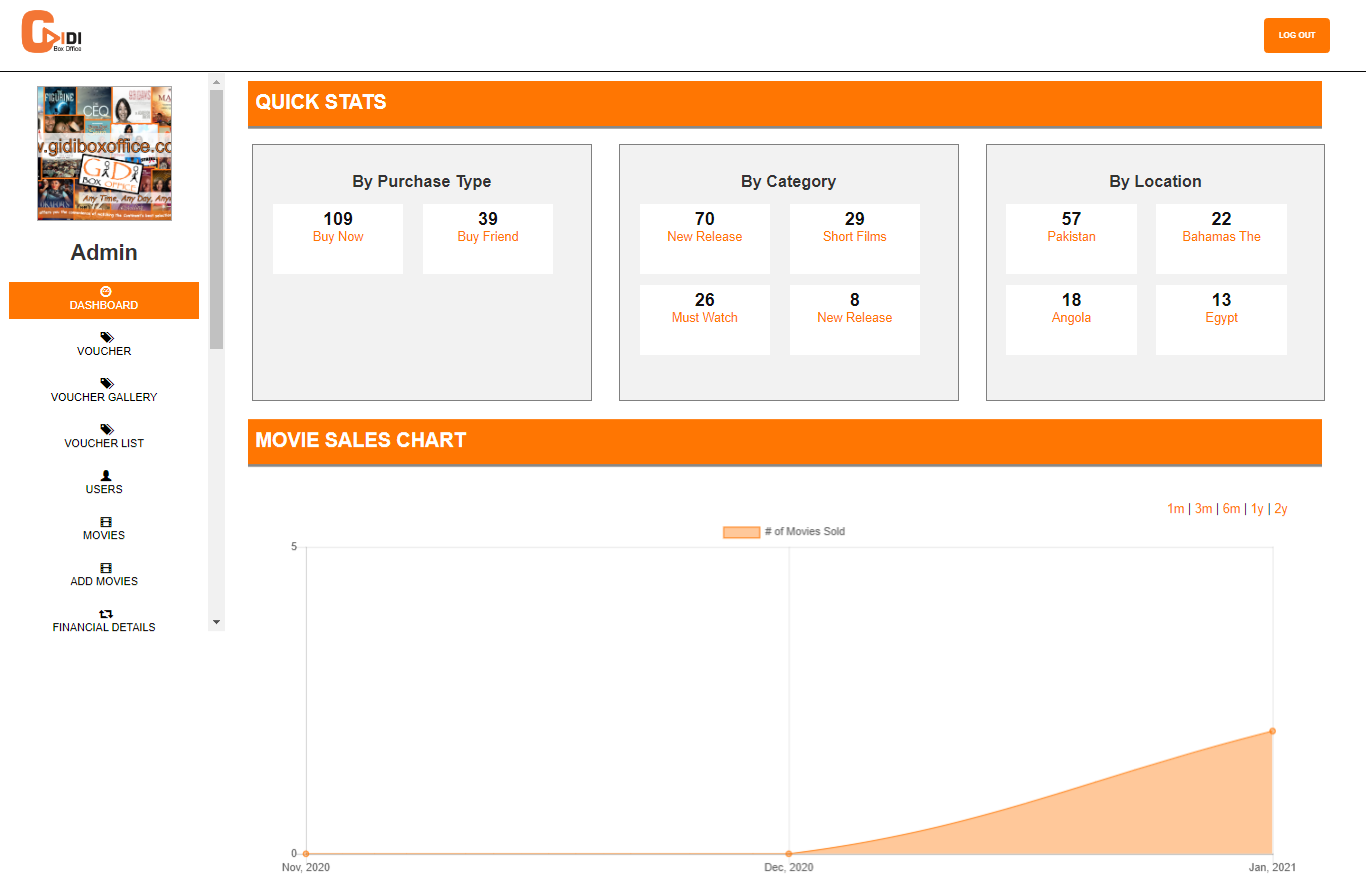The width and height of the screenshot is (1366, 895).
Task: Click the Admin profile picture thumbnail
Action: [104, 153]
